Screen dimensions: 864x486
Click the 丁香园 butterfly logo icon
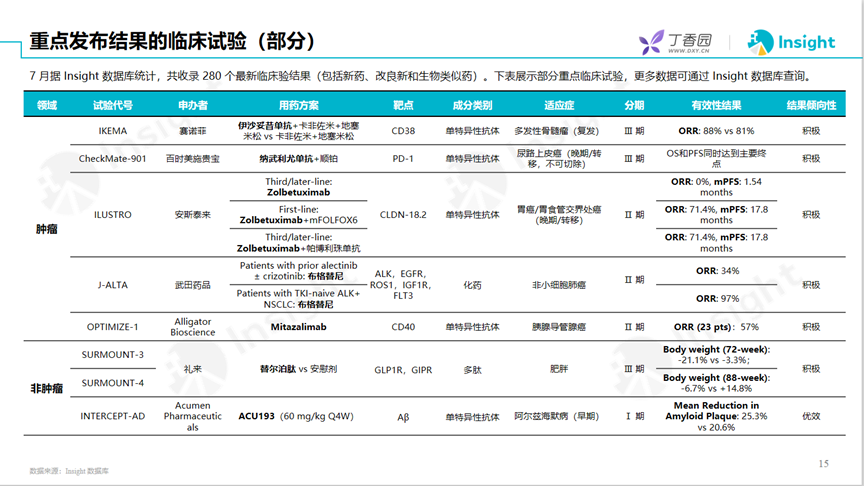(x=651, y=42)
